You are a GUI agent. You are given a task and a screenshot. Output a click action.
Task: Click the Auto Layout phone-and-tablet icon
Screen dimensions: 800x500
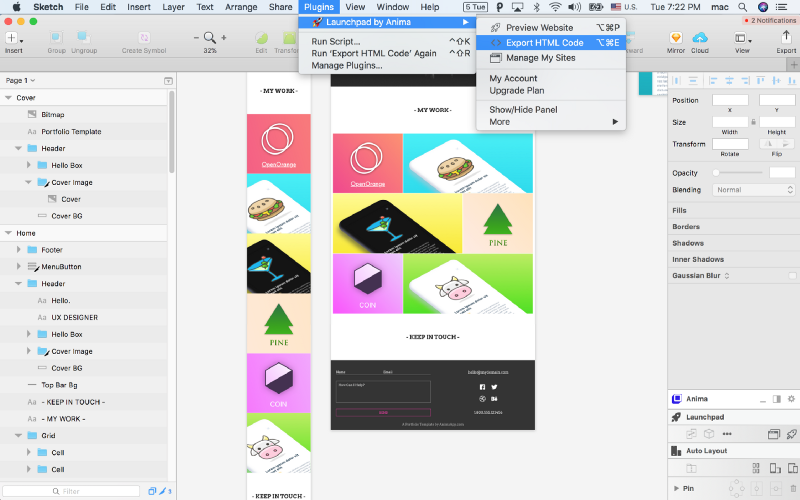[x=793, y=468]
